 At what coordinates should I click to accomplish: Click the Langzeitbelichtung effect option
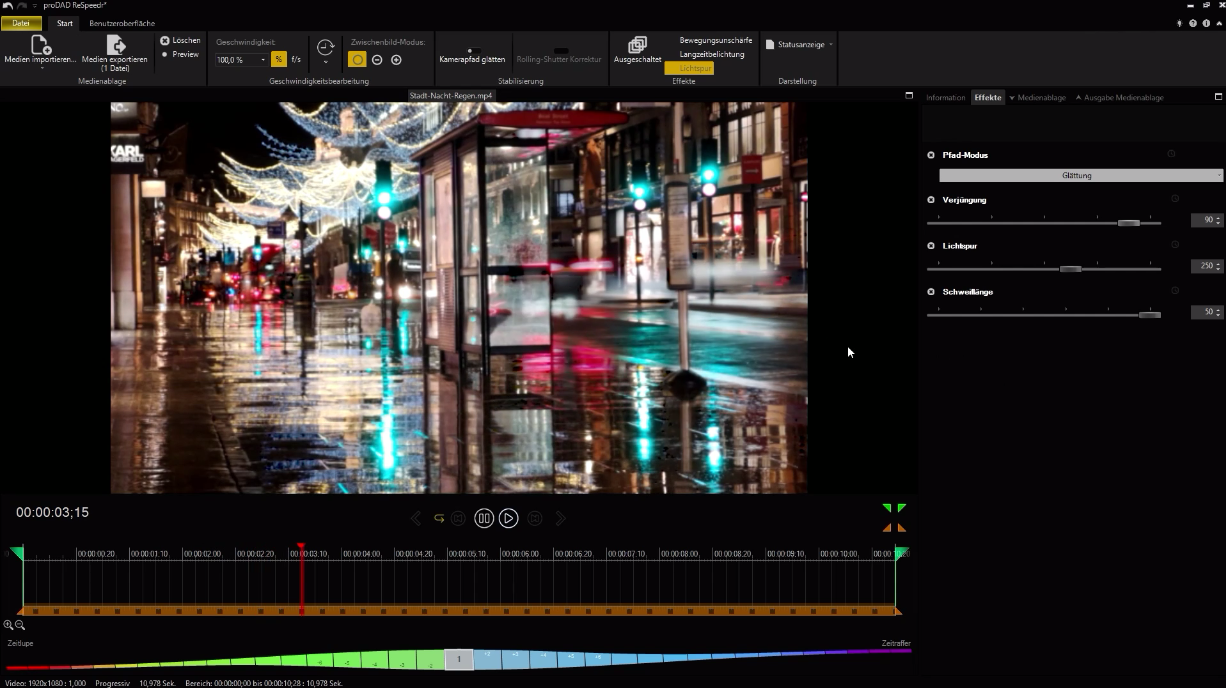point(712,54)
